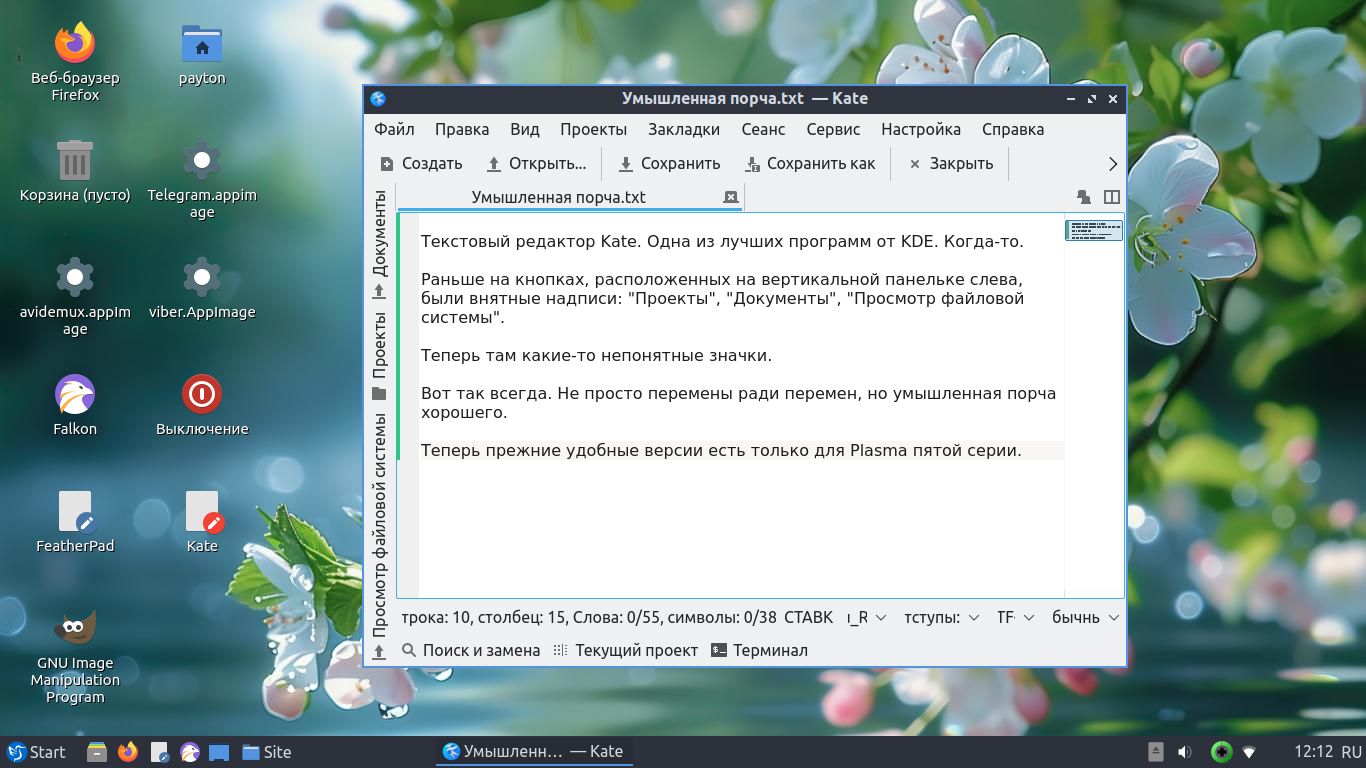Click the file manager icon in the taskbar
The height and width of the screenshot is (768, 1366).
(x=97, y=752)
